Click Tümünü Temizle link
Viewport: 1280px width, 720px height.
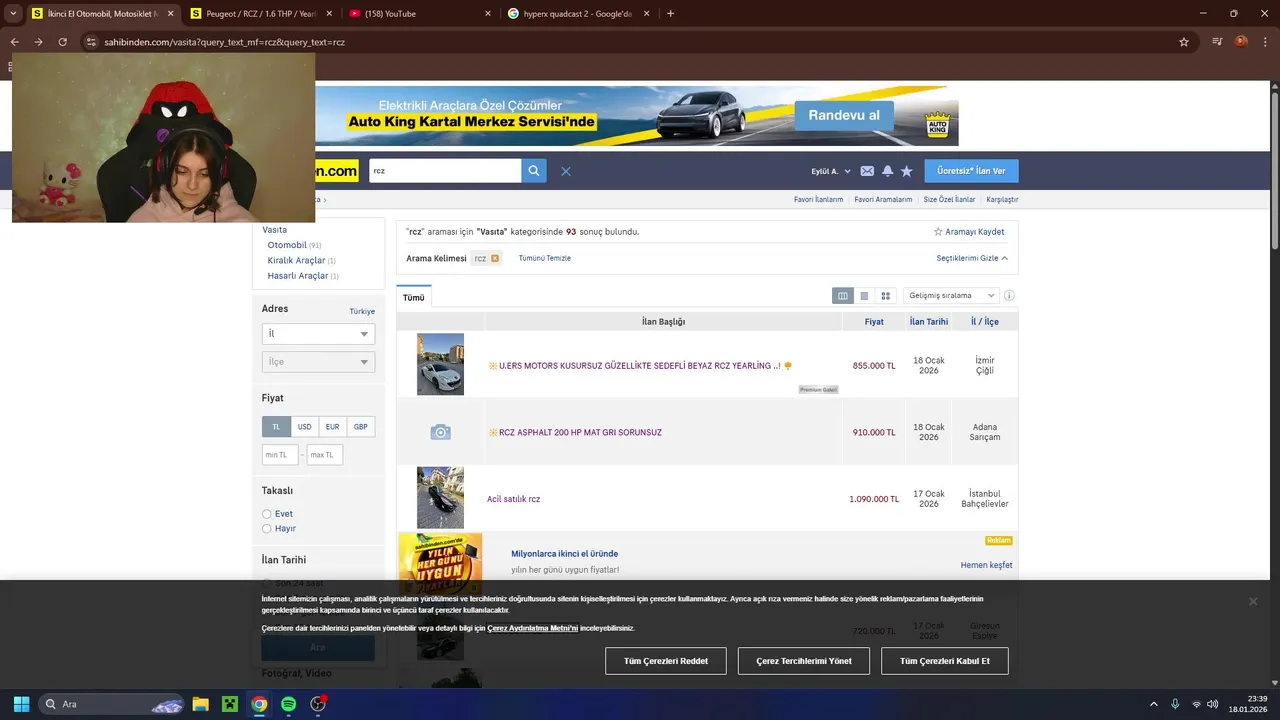point(545,258)
